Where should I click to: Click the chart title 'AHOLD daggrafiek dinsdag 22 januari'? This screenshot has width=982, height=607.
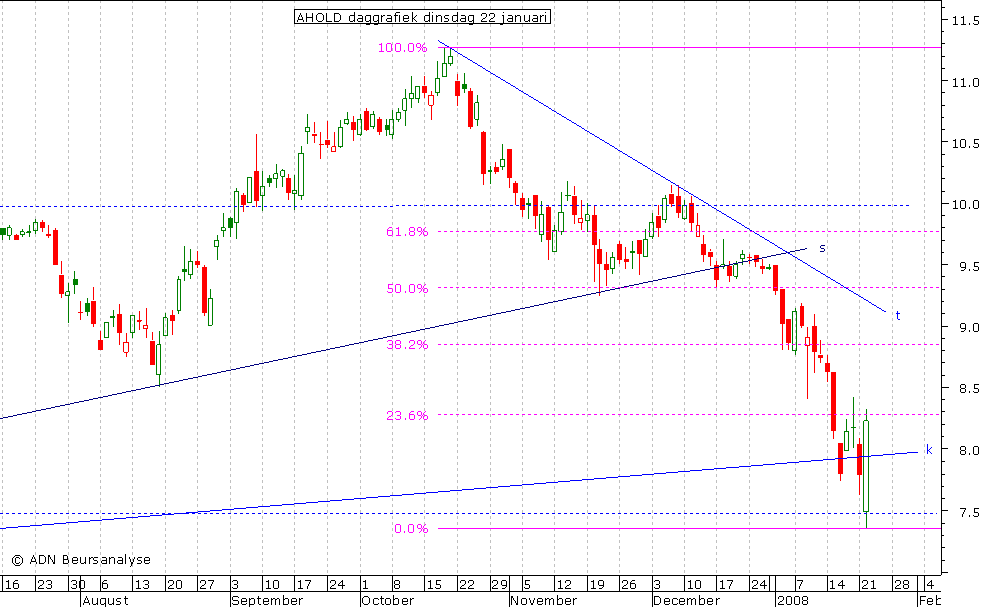[422, 18]
